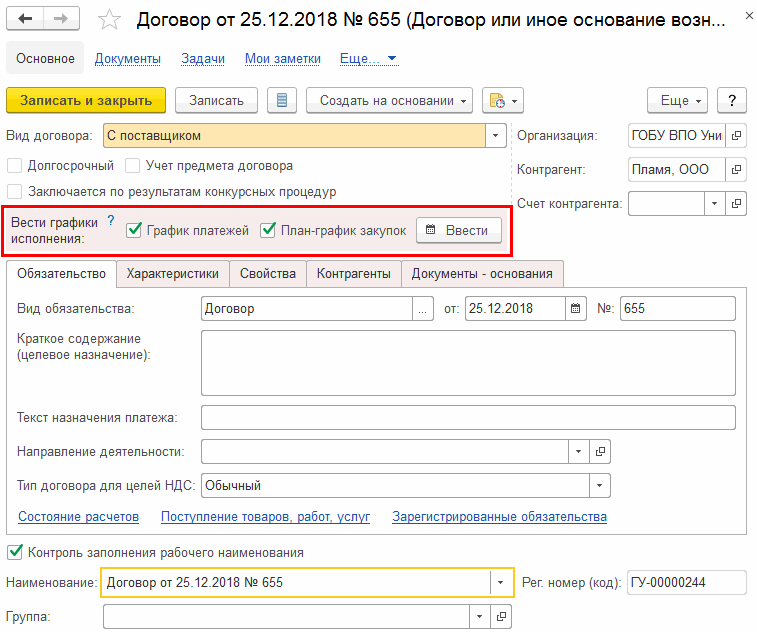
Task: Expand the Счет контрагента dropdown arrow
Action: pos(715,203)
